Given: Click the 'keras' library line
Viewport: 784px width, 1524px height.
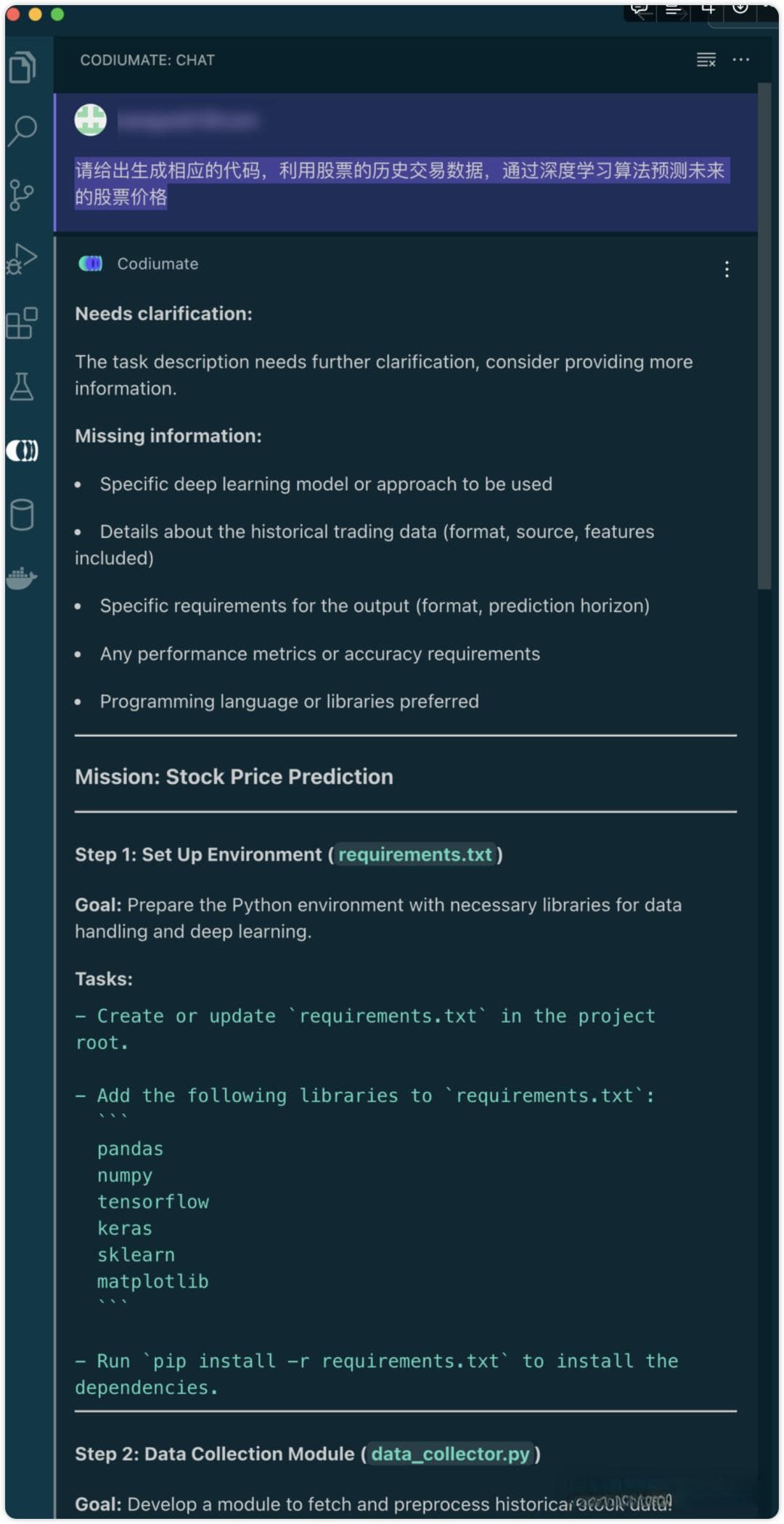Looking at the screenshot, I should (x=125, y=1228).
